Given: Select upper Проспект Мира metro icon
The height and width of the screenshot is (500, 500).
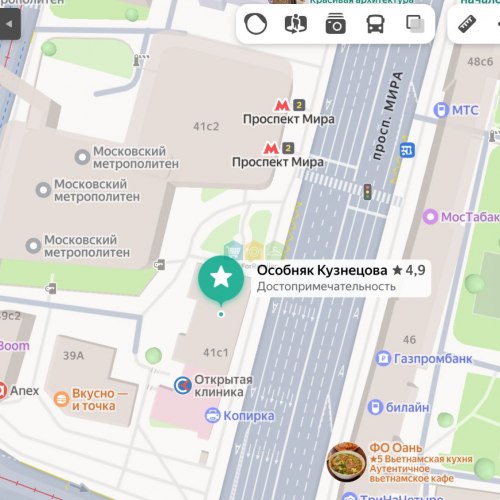Looking at the screenshot, I should 282,106.
